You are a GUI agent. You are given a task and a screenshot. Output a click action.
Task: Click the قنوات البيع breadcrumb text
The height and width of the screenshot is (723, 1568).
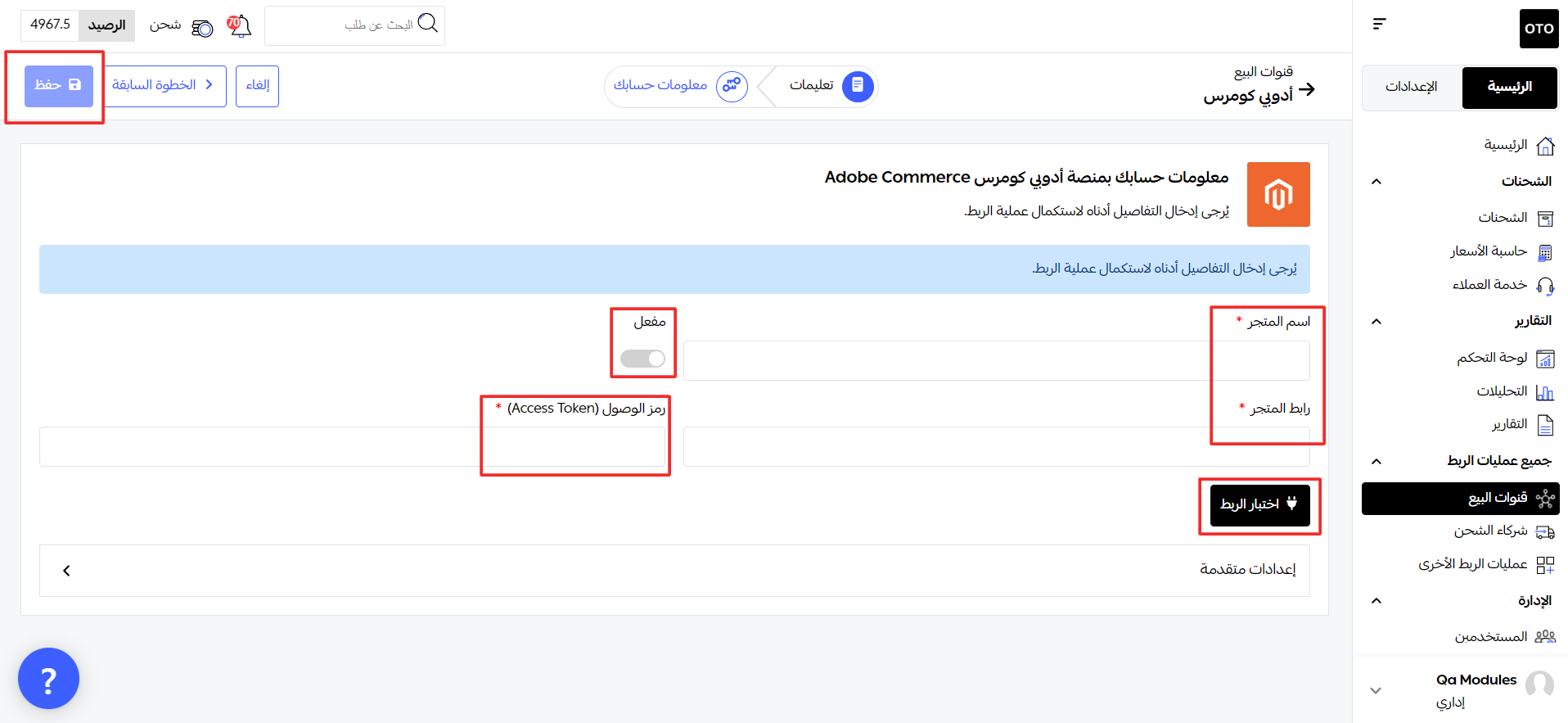coord(1263,72)
